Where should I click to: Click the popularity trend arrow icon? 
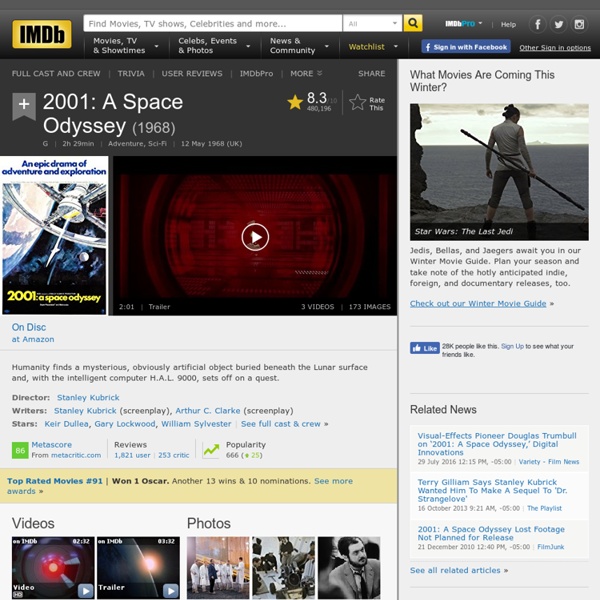point(211,450)
